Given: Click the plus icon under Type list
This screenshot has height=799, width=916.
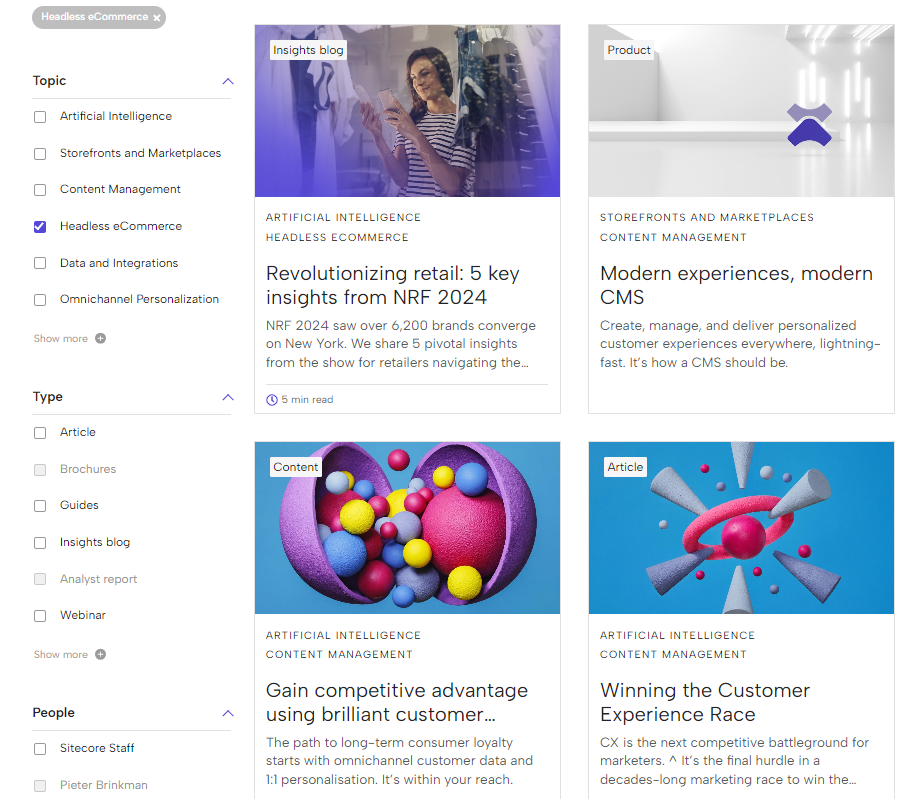Looking at the screenshot, I should pyautogui.click(x=100, y=654).
